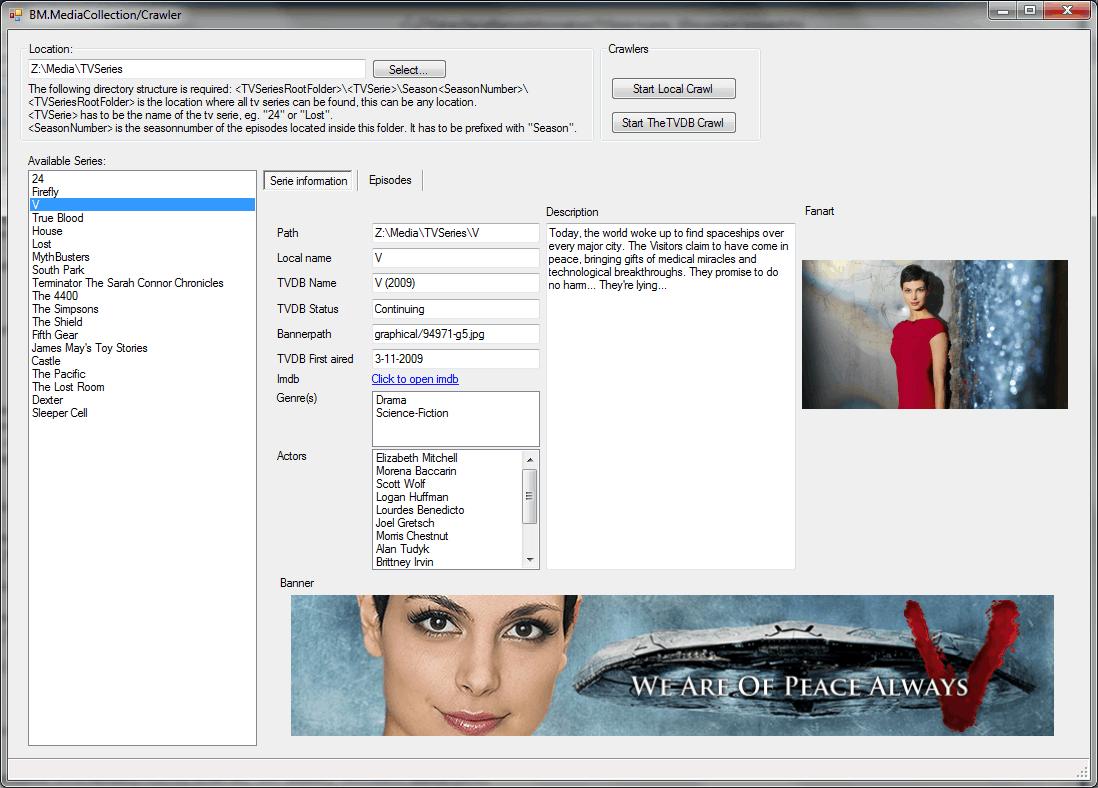Click the Description text box
This screenshot has width=1098, height=788.
[x=670, y=396]
